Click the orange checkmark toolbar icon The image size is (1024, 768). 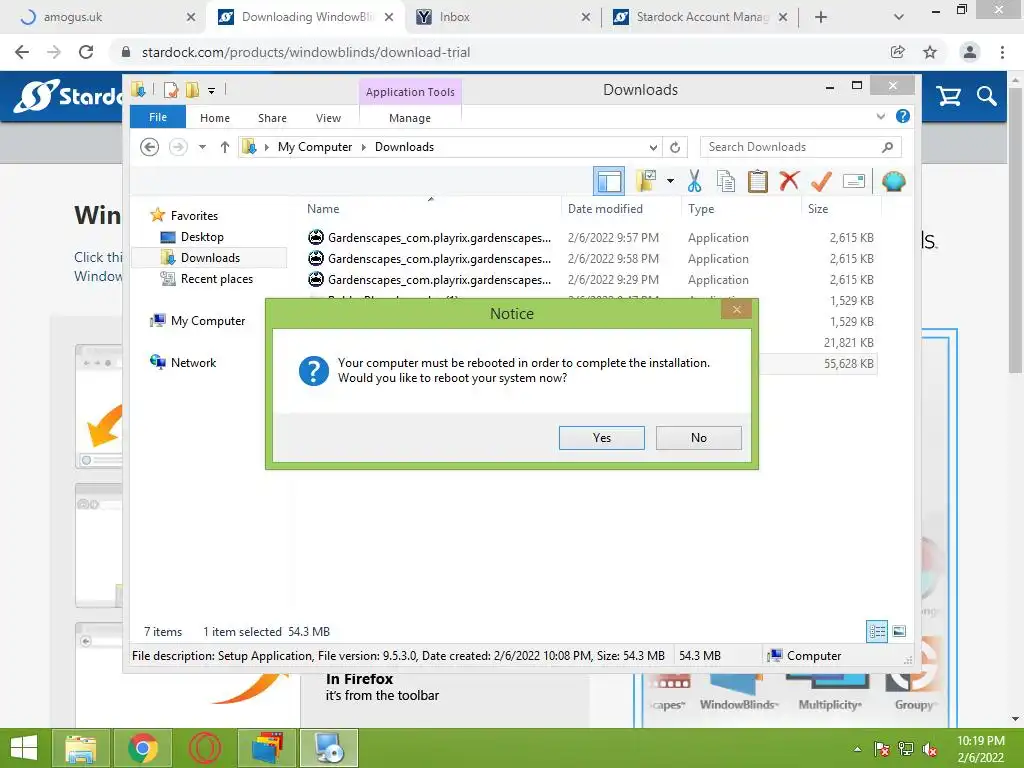[821, 181]
